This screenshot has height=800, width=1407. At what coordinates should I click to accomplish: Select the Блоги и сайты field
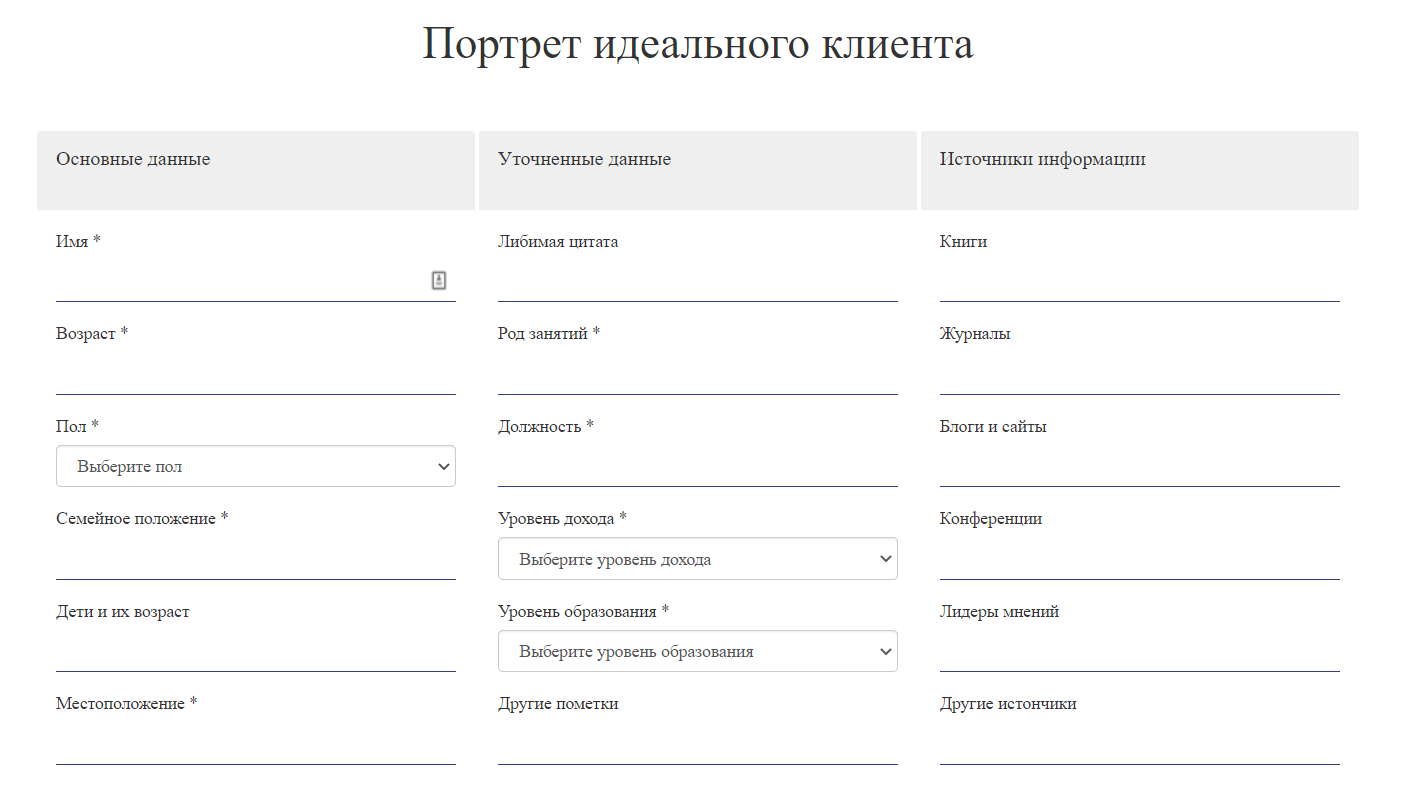tap(1139, 467)
